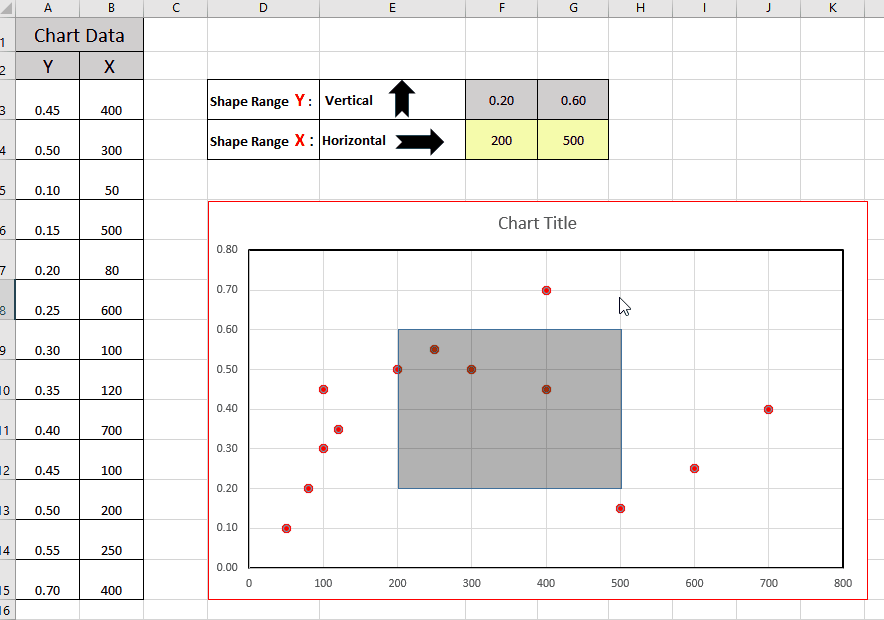Select the yellow cell containing 500
This screenshot has height=620, width=884.
(573, 141)
